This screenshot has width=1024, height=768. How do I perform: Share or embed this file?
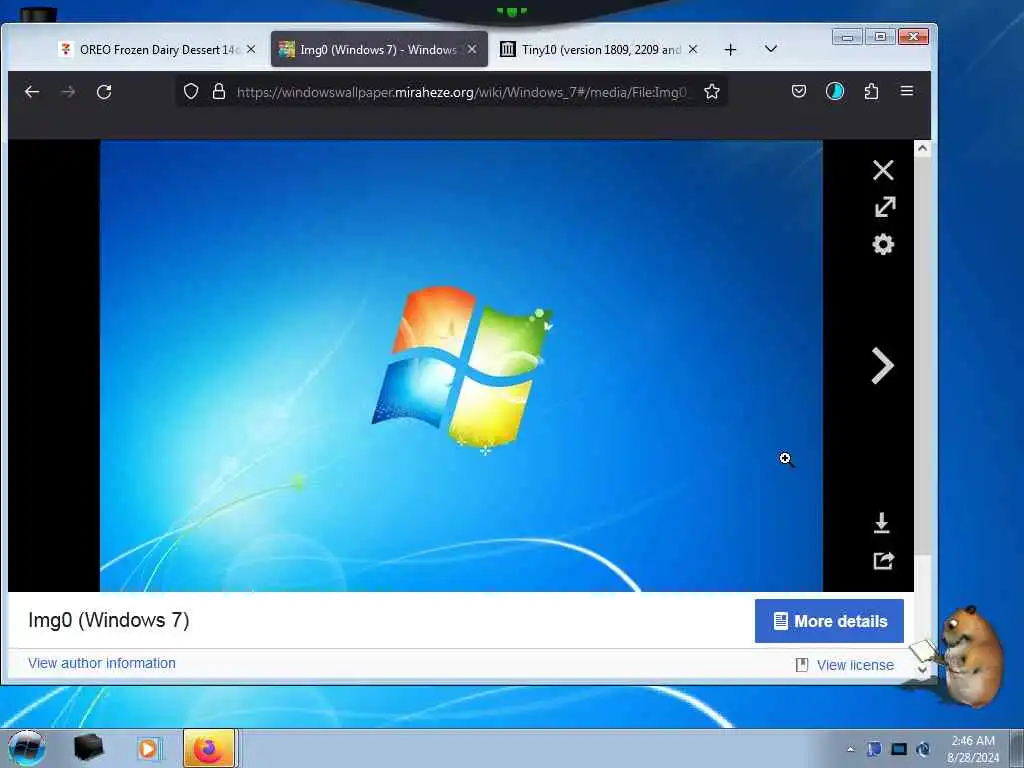pyautogui.click(x=883, y=560)
